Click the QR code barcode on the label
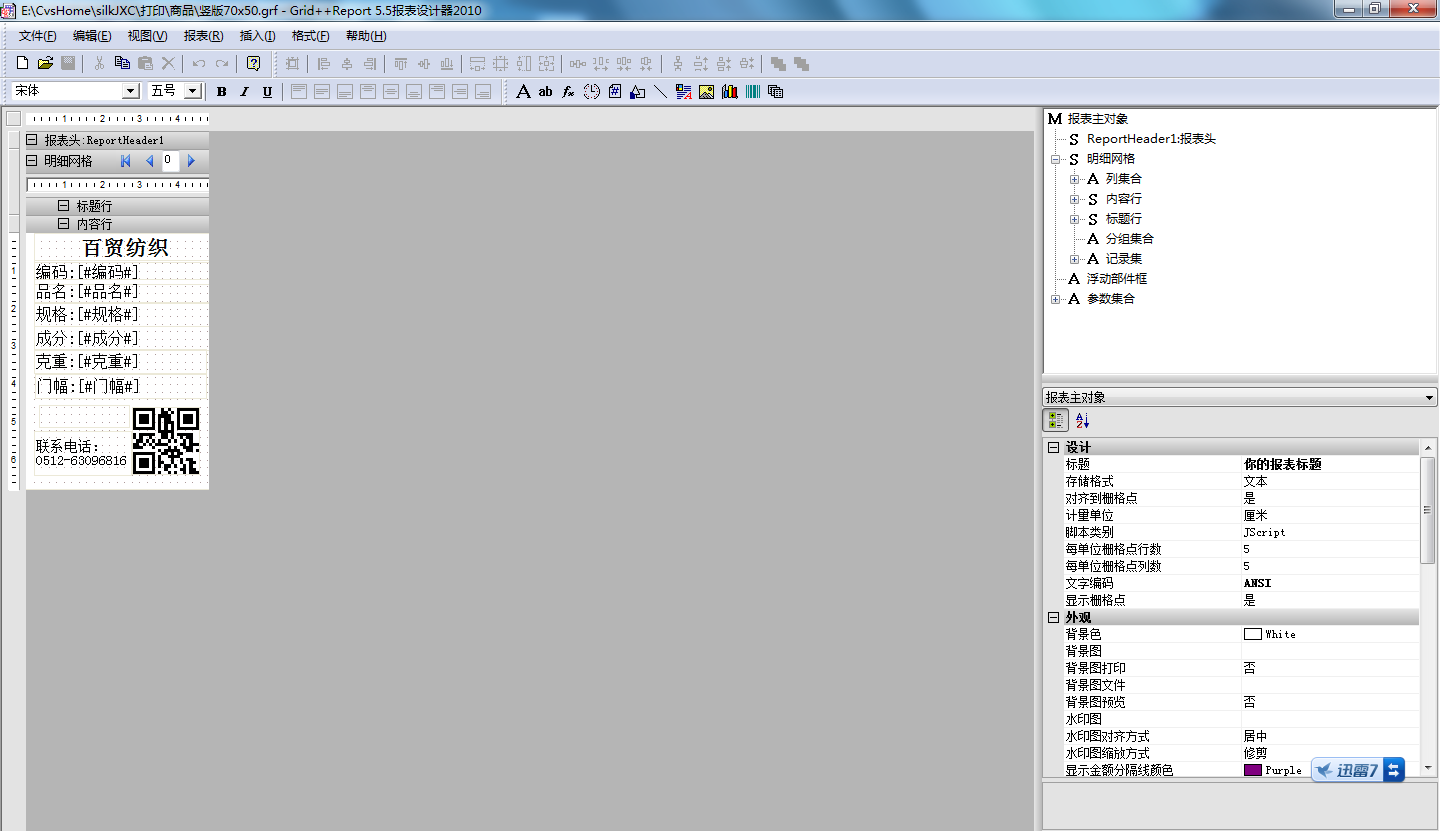Image resolution: width=1440 pixels, height=831 pixels. (x=166, y=441)
